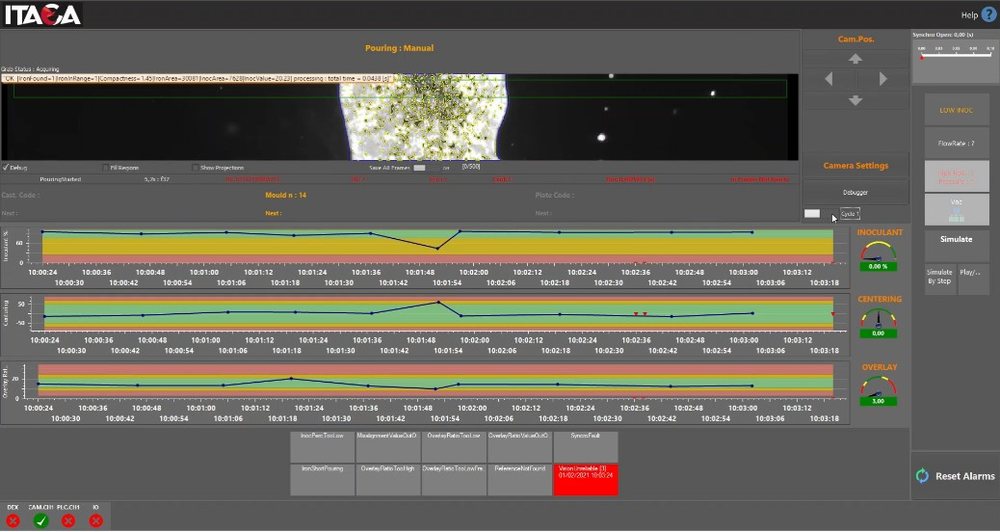Click the Mould n : 14 label
This screenshot has height=532, width=1000.
[286, 195]
